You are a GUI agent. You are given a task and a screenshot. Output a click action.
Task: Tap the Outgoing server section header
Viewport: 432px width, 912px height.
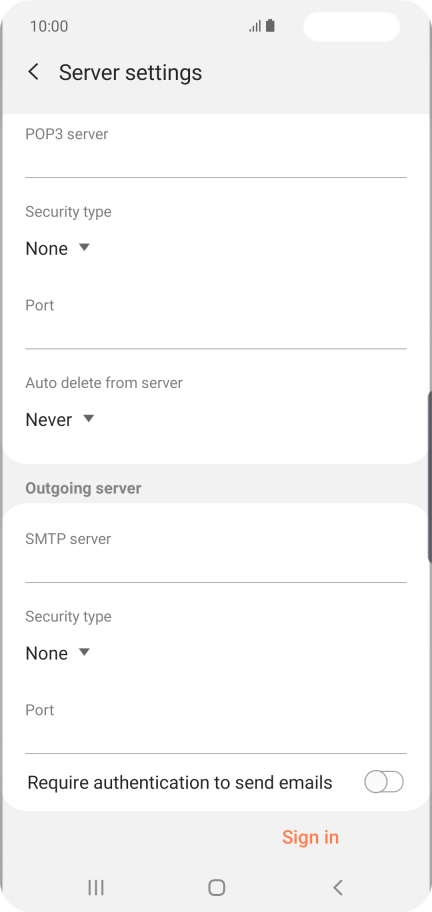83,488
